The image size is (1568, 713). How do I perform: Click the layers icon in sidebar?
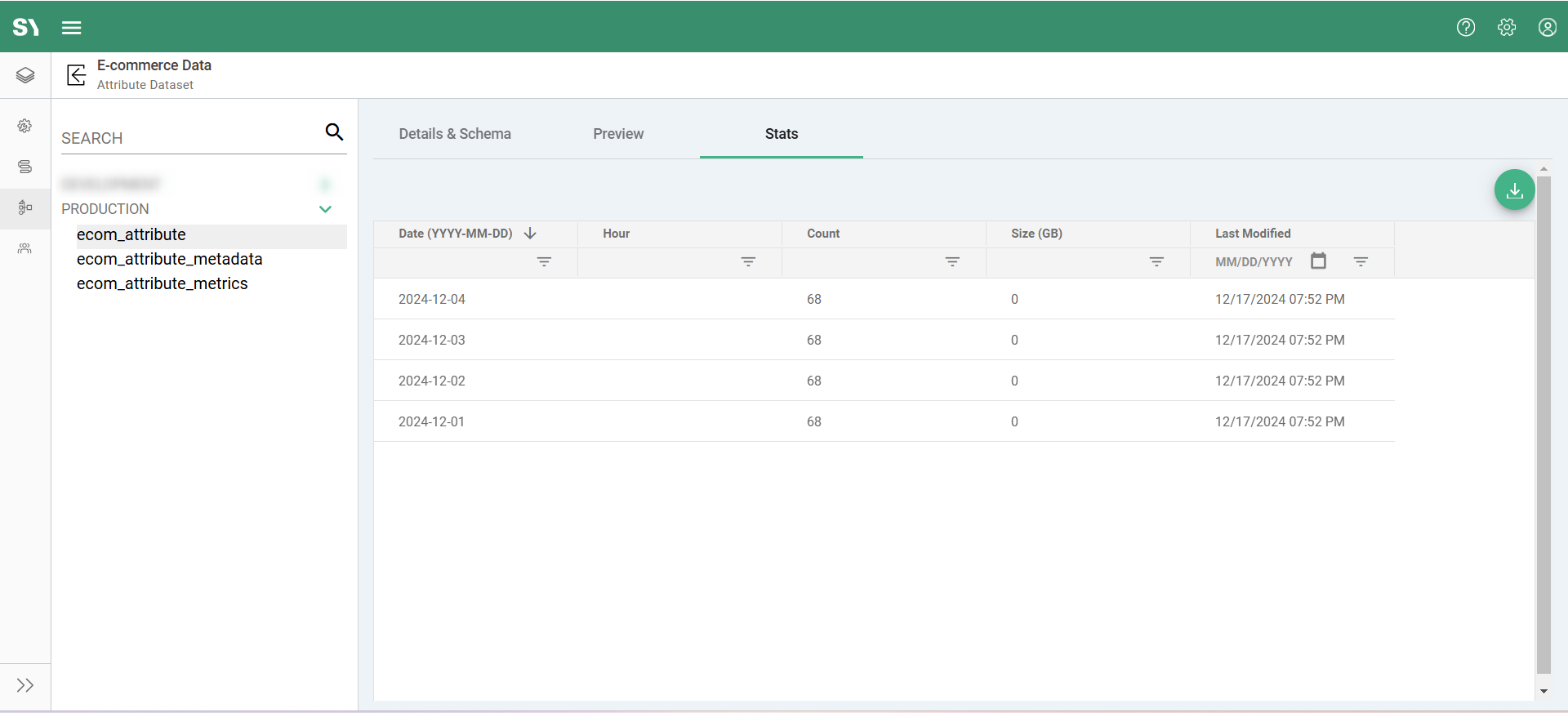pos(25,75)
